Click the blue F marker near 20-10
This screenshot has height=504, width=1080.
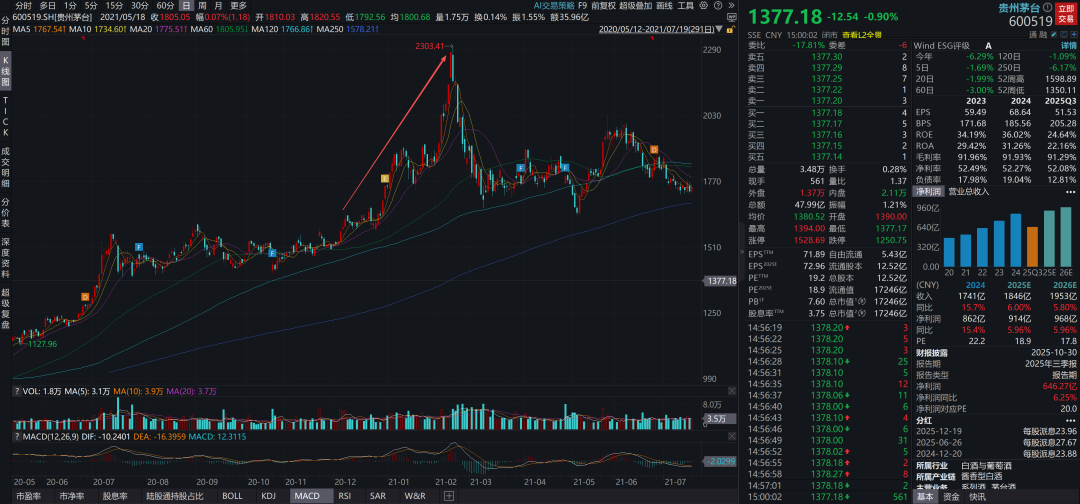point(273,253)
